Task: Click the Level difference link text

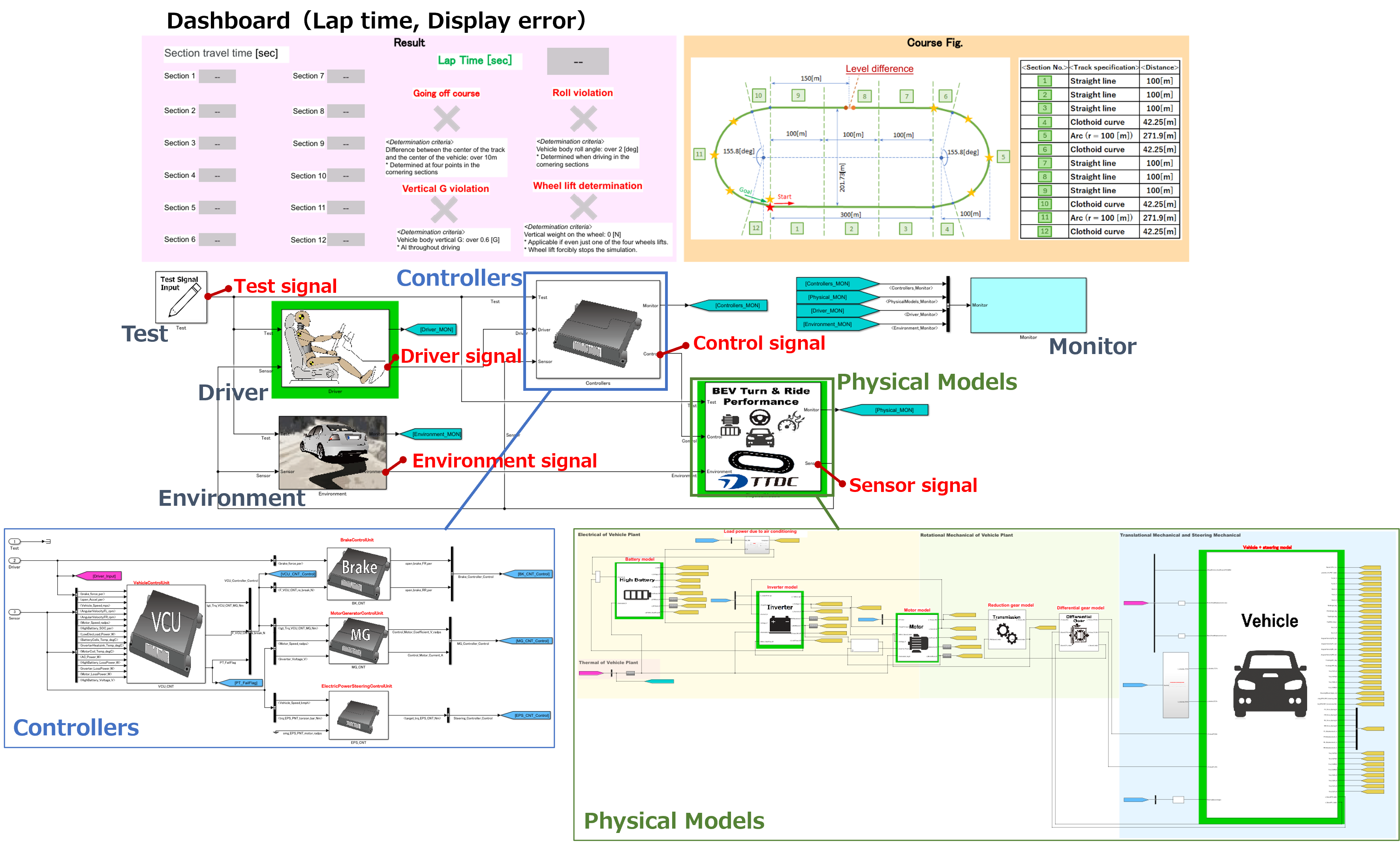Action: point(879,69)
